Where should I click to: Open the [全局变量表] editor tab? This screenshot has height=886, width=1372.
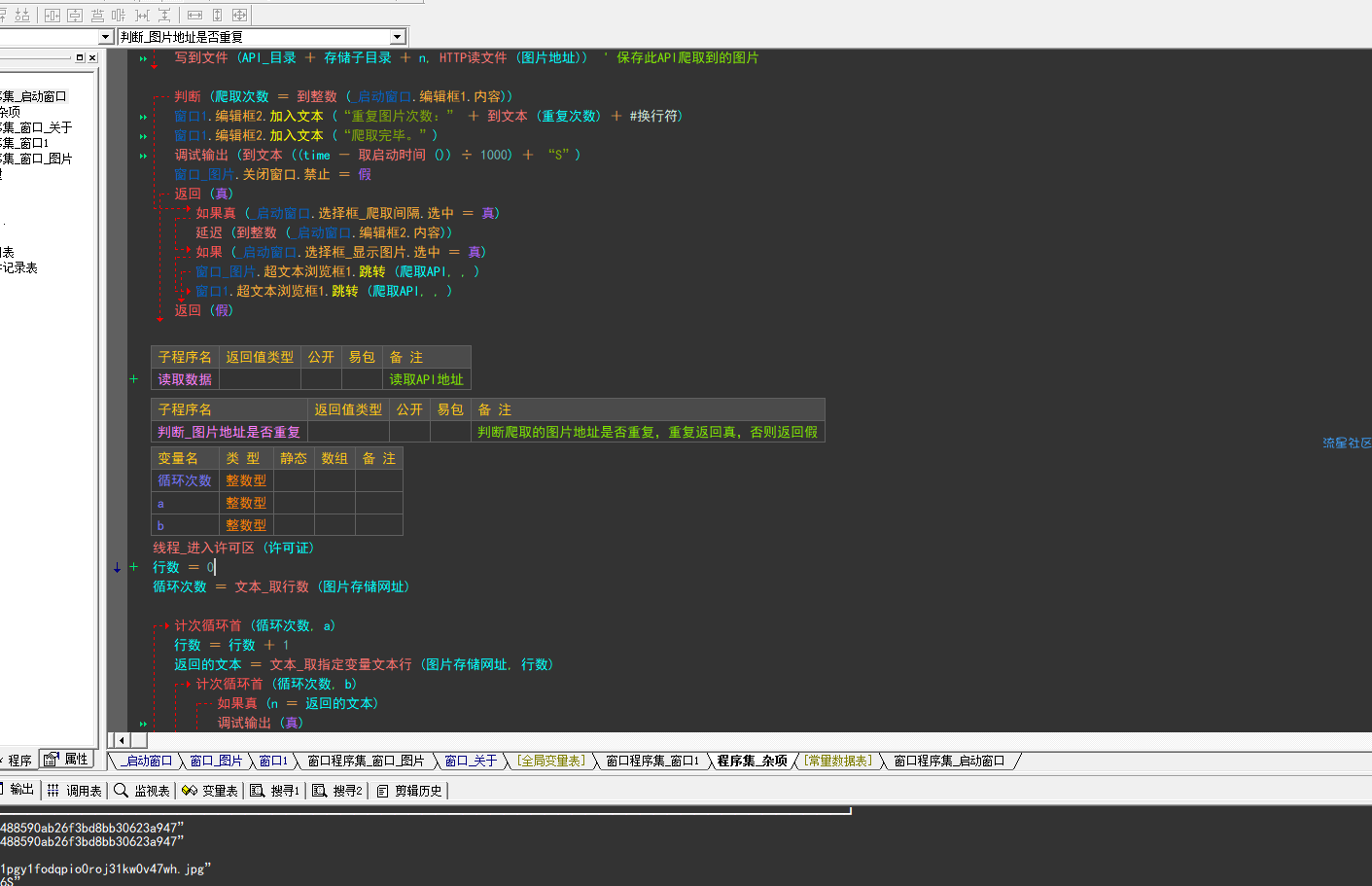[551, 761]
